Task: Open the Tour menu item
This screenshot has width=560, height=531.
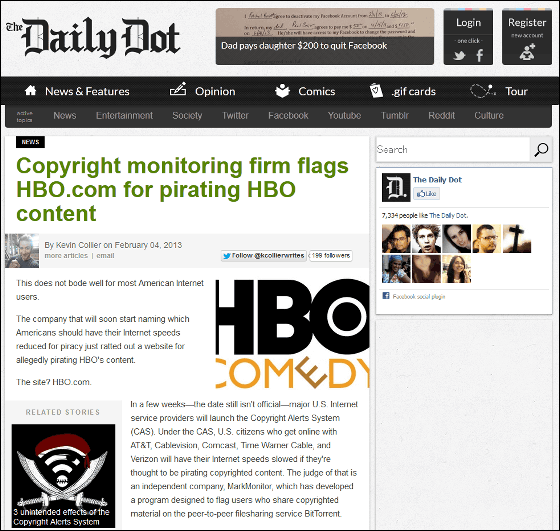Action: (516, 91)
